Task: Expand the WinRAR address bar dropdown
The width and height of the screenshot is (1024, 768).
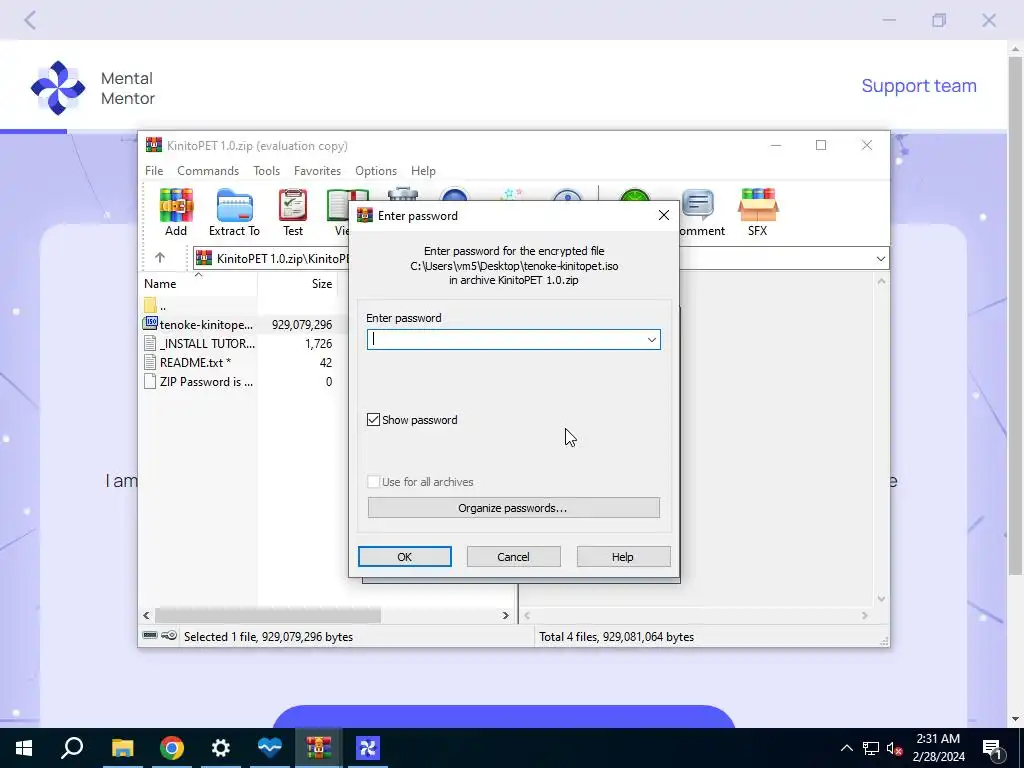Action: tap(880, 259)
